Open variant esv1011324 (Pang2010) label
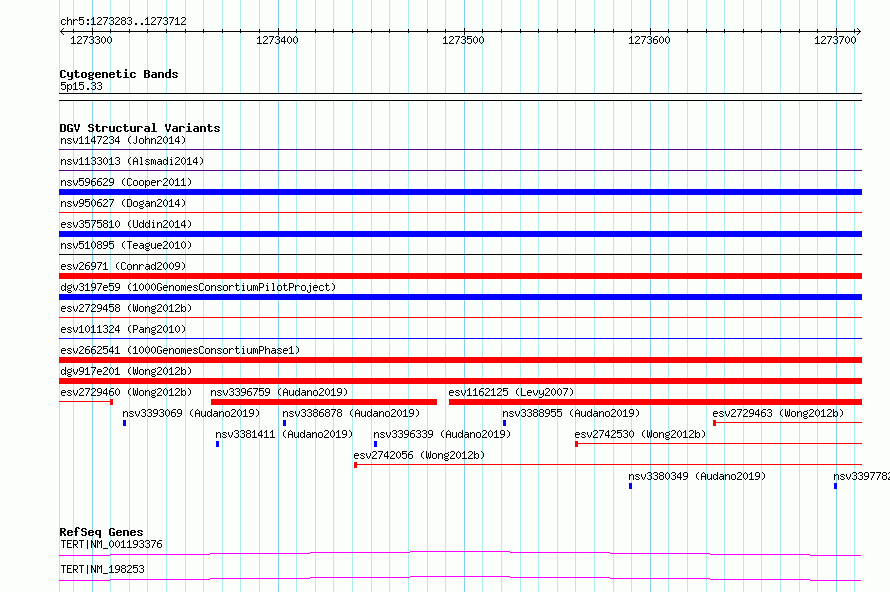890x592 pixels. [123, 329]
